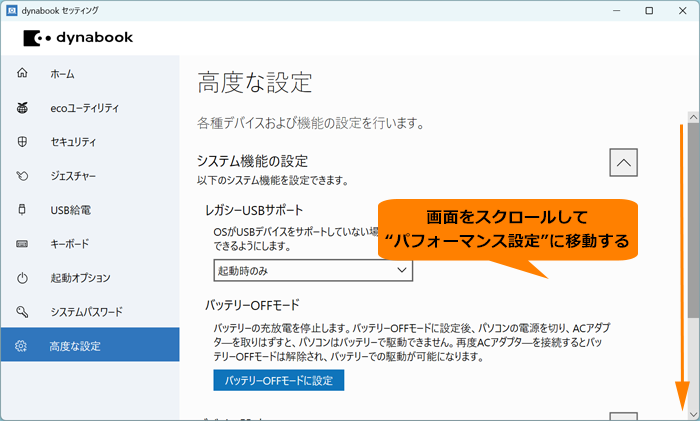700x421 pixels.
Task: Open the セキュリティ menu item
Action: coord(90,142)
